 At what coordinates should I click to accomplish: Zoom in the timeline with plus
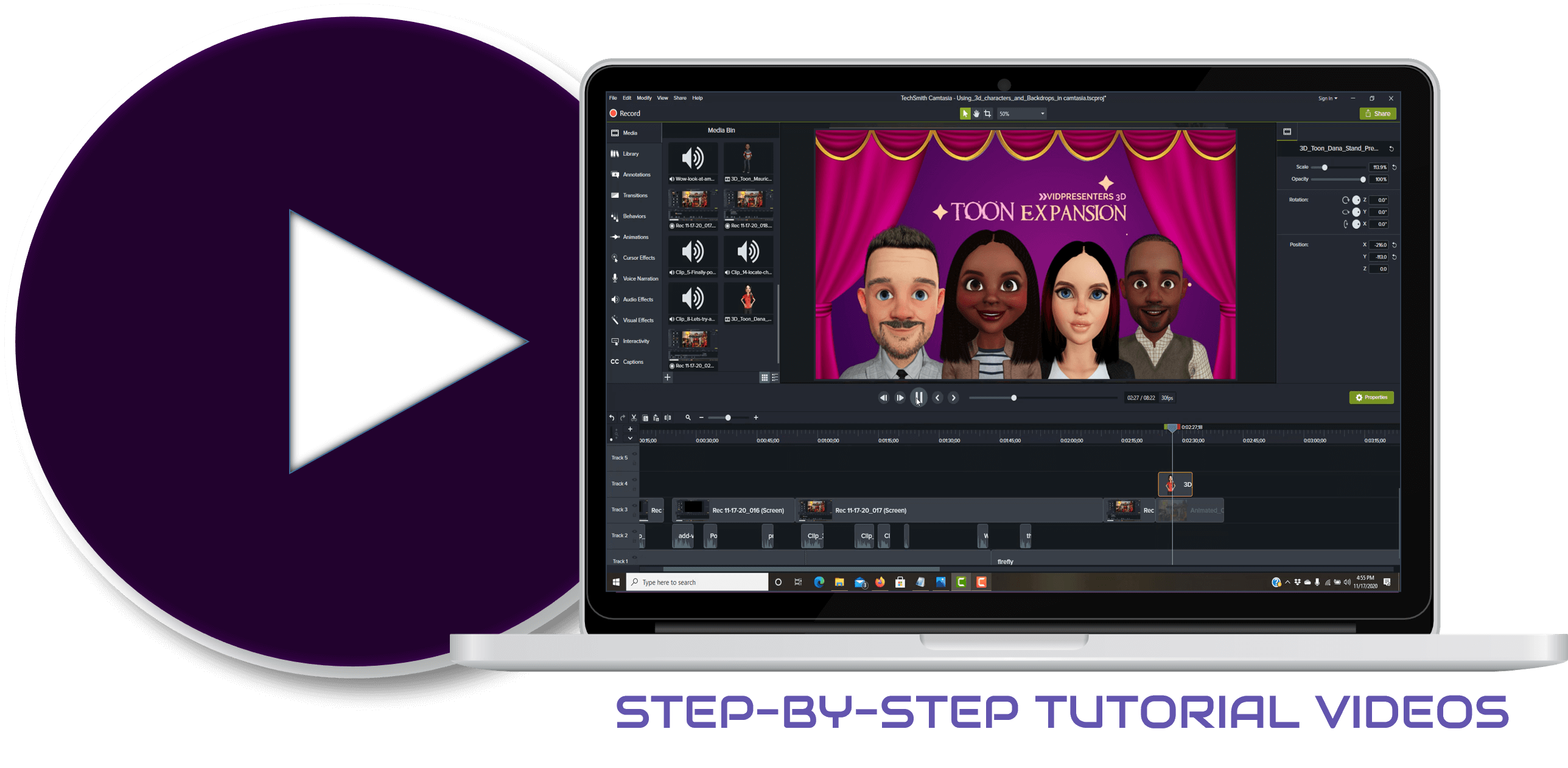(x=756, y=417)
